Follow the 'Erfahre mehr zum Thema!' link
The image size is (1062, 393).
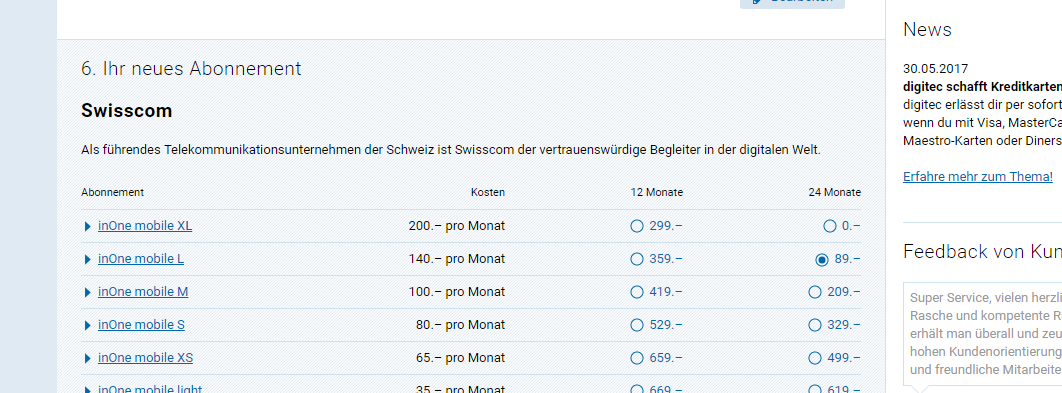click(978, 177)
